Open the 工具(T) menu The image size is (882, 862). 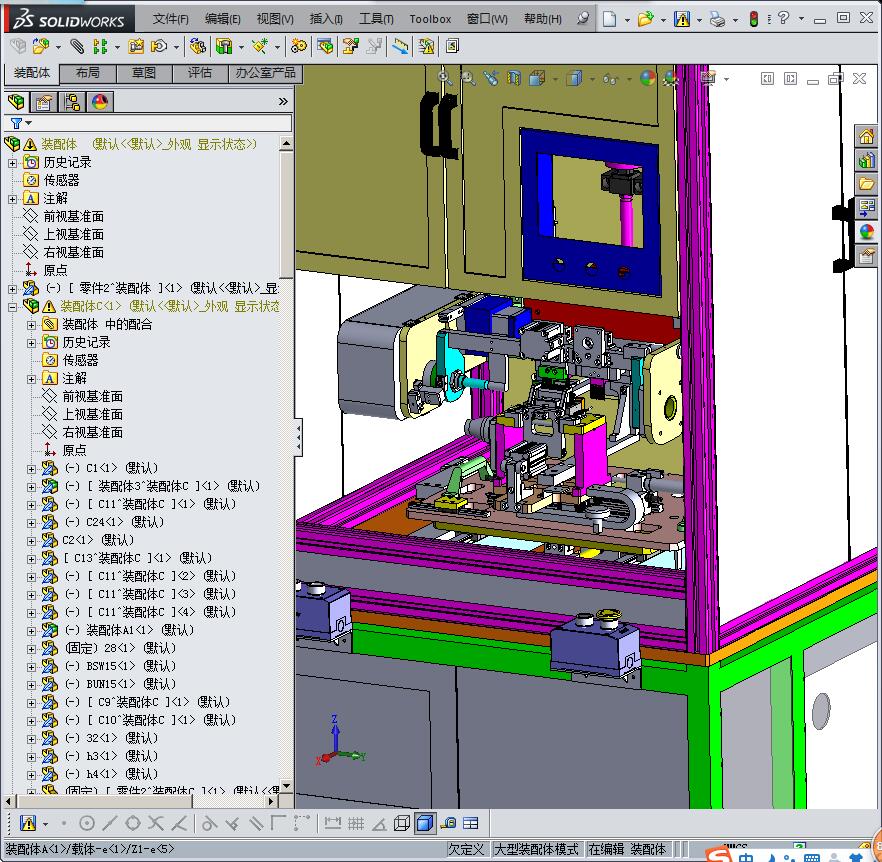pos(376,19)
